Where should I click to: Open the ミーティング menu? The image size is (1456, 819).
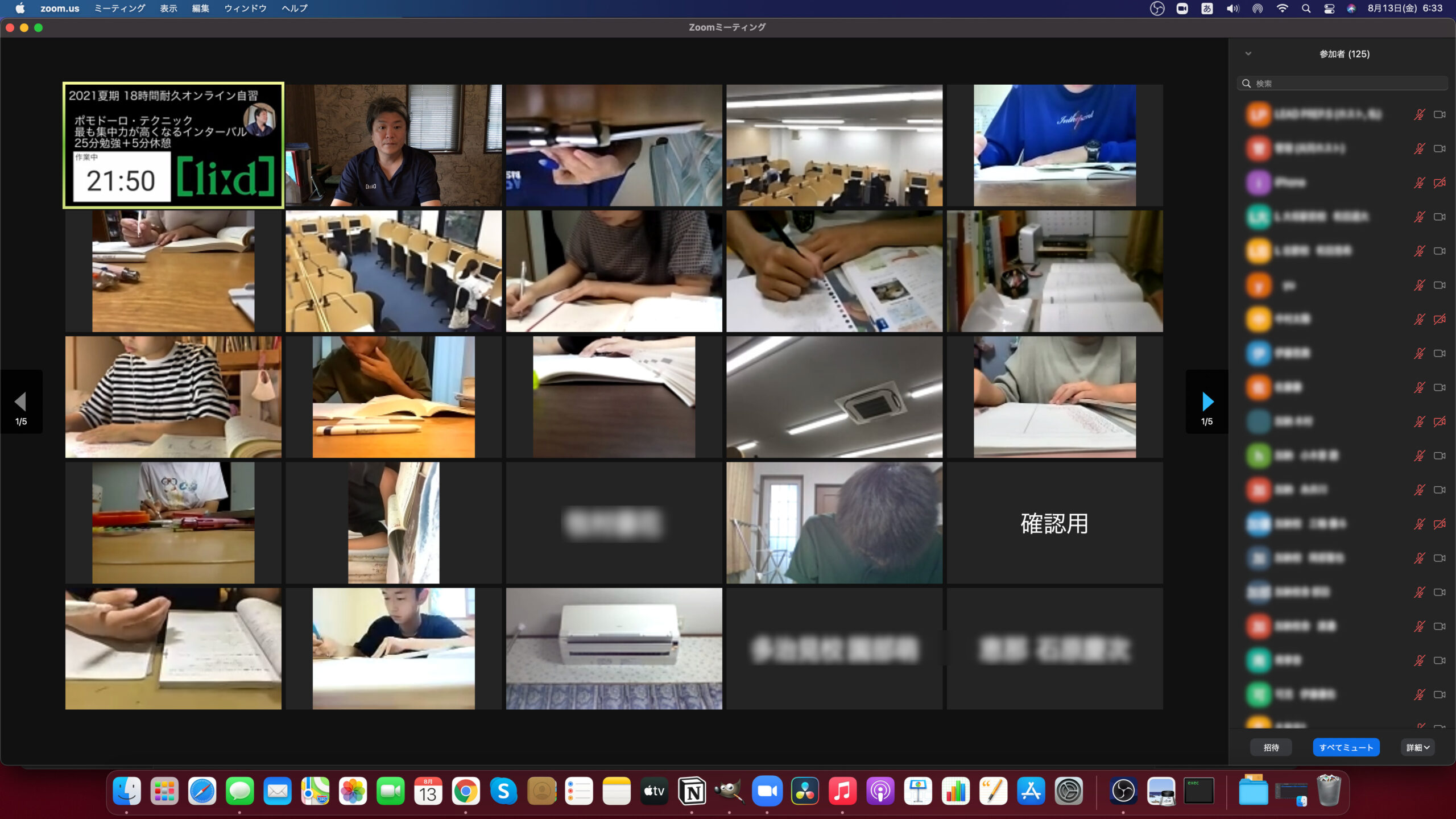pos(119,9)
